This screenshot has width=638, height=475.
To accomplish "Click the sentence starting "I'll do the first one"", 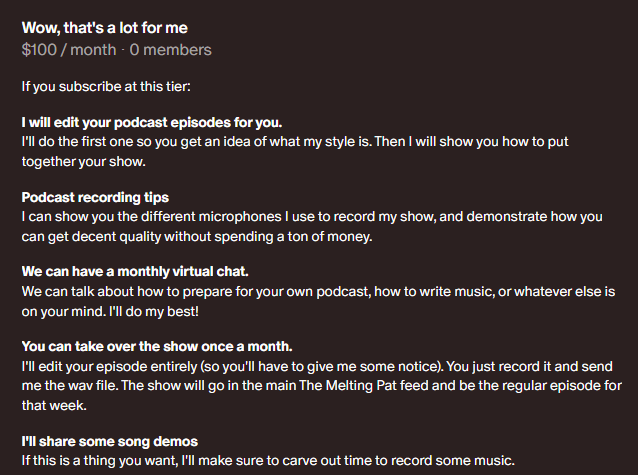I will 295,142.
